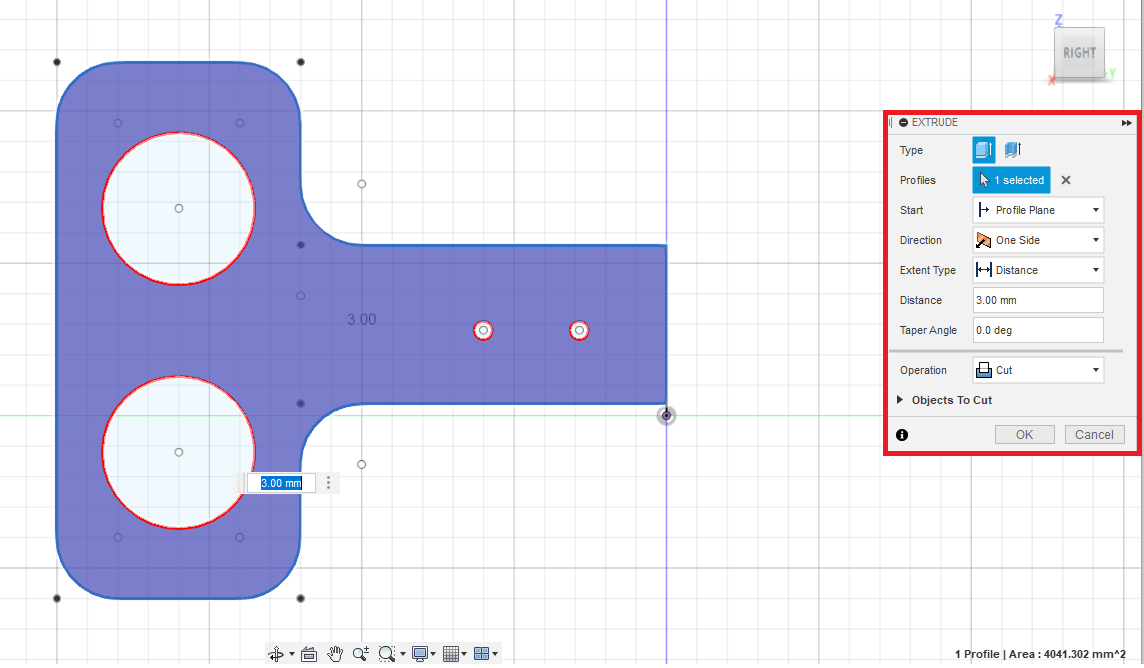Click Cancel in the Extrude dialog
The width and height of the screenshot is (1144, 668).
click(x=1094, y=435)
